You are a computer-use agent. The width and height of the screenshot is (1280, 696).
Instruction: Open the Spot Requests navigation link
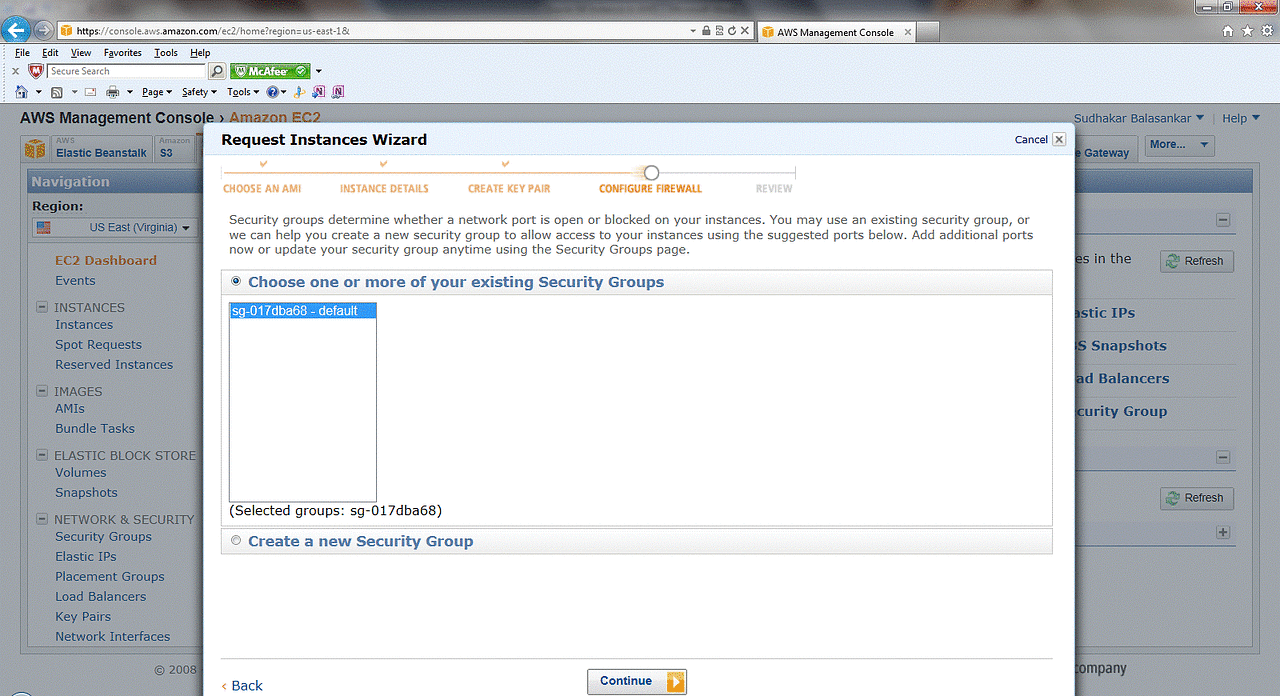[x=98, y=344]
